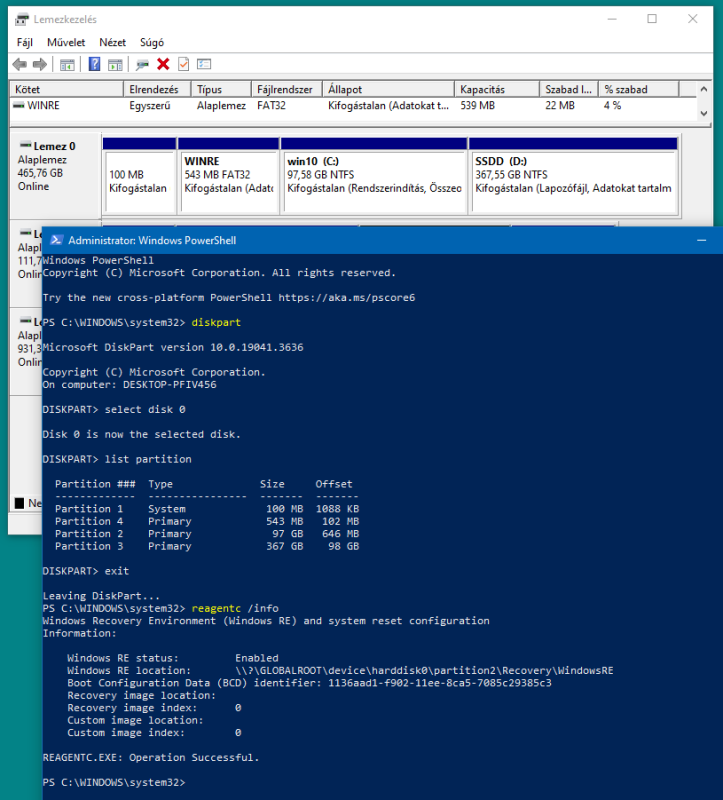This screenshot has height=800, width=723.
Task: Click the % szabad column header
Action: [x=639, y=89]
